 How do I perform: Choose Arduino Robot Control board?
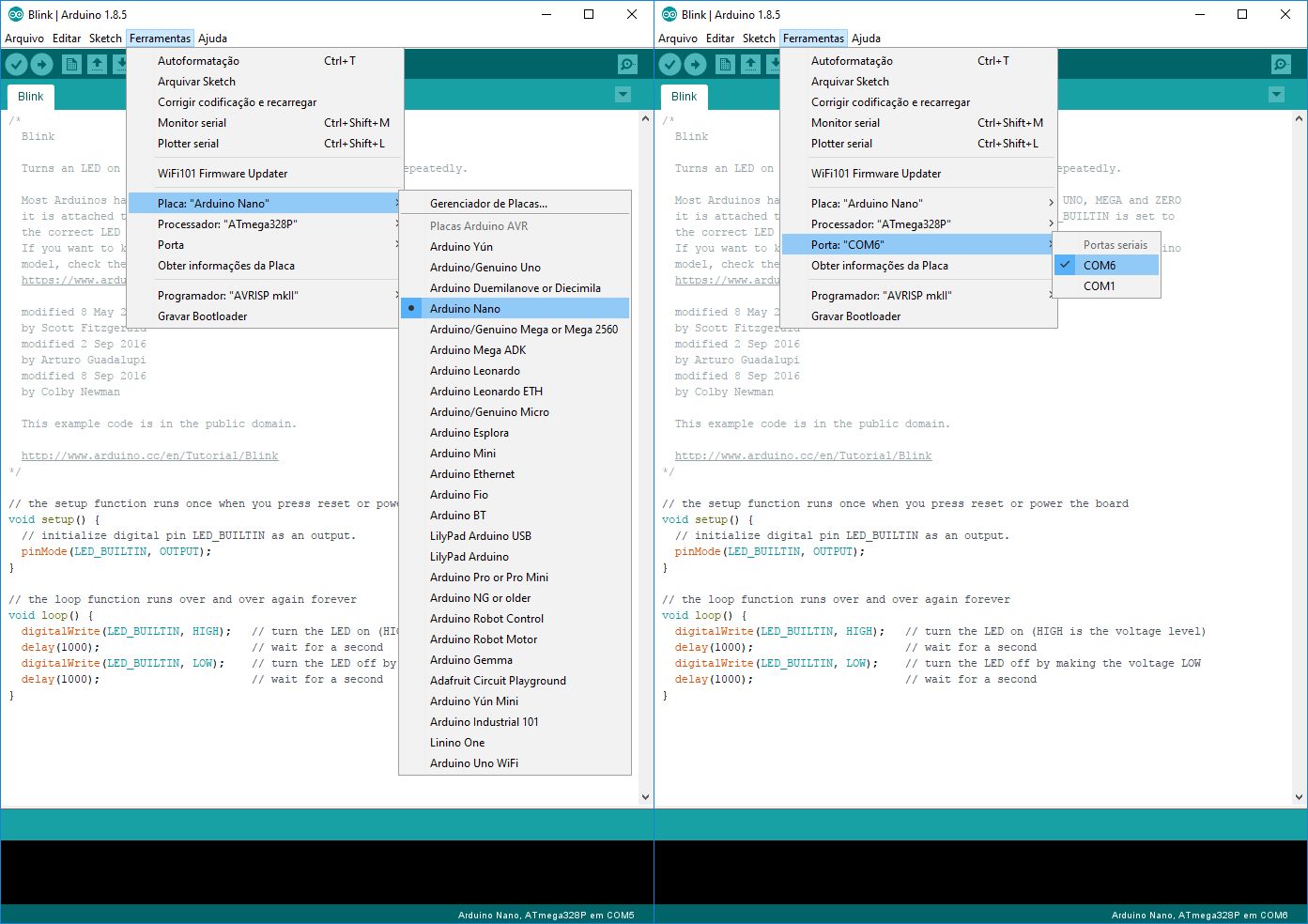[515, 618]
